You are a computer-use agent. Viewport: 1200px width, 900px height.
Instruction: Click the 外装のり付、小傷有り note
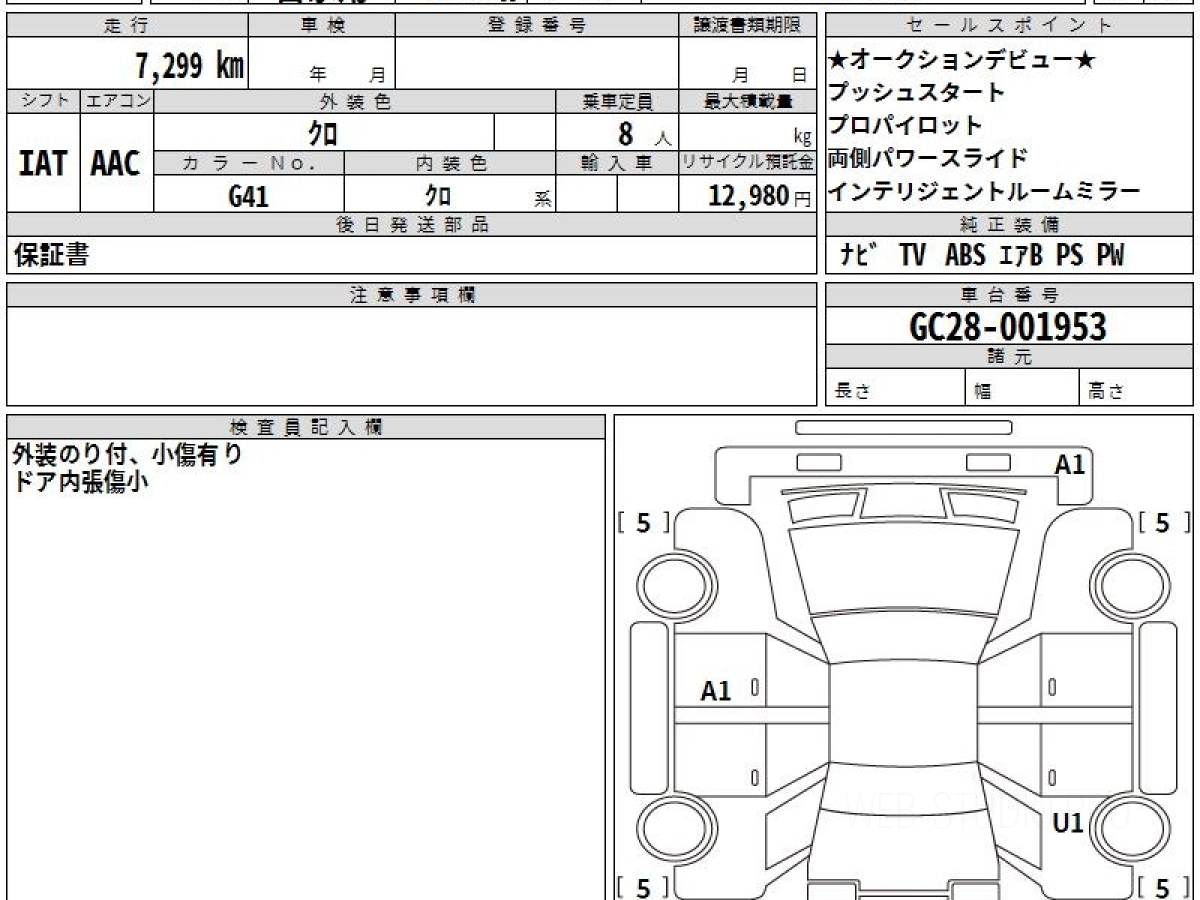click(128, 454)
